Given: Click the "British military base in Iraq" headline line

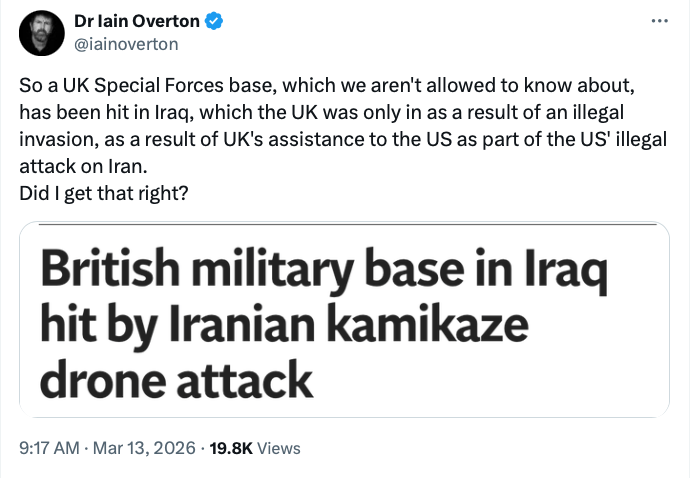Looking at the screenshot, I should coord(325,271).
